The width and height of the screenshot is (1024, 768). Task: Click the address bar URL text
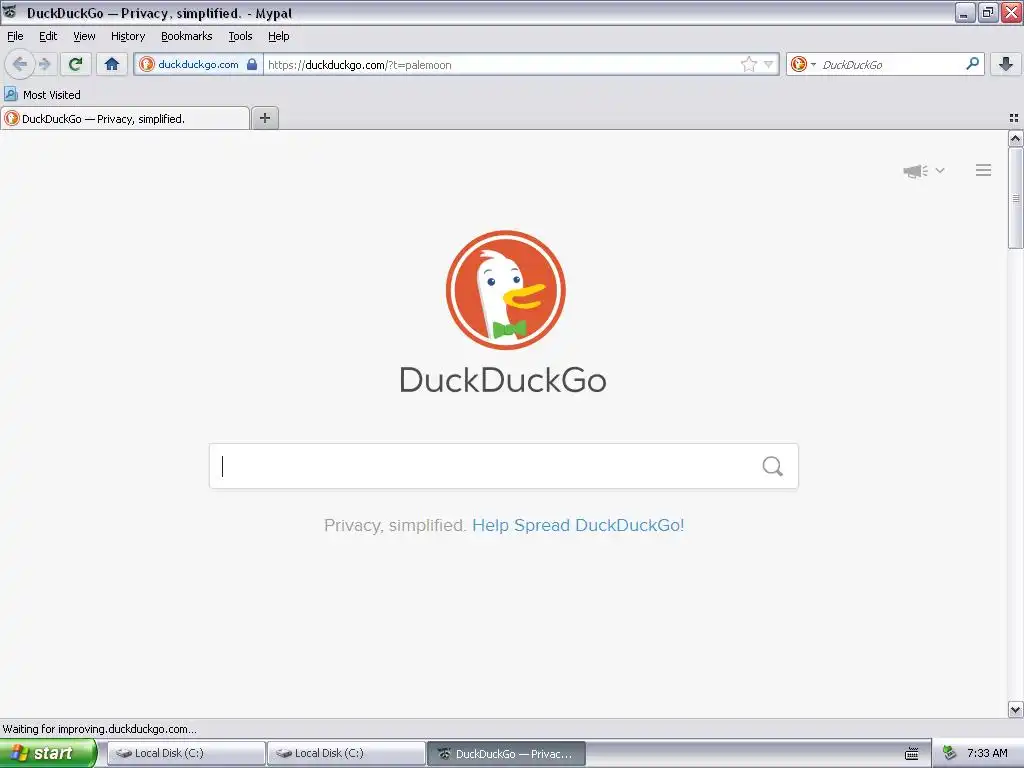[359, 65]
